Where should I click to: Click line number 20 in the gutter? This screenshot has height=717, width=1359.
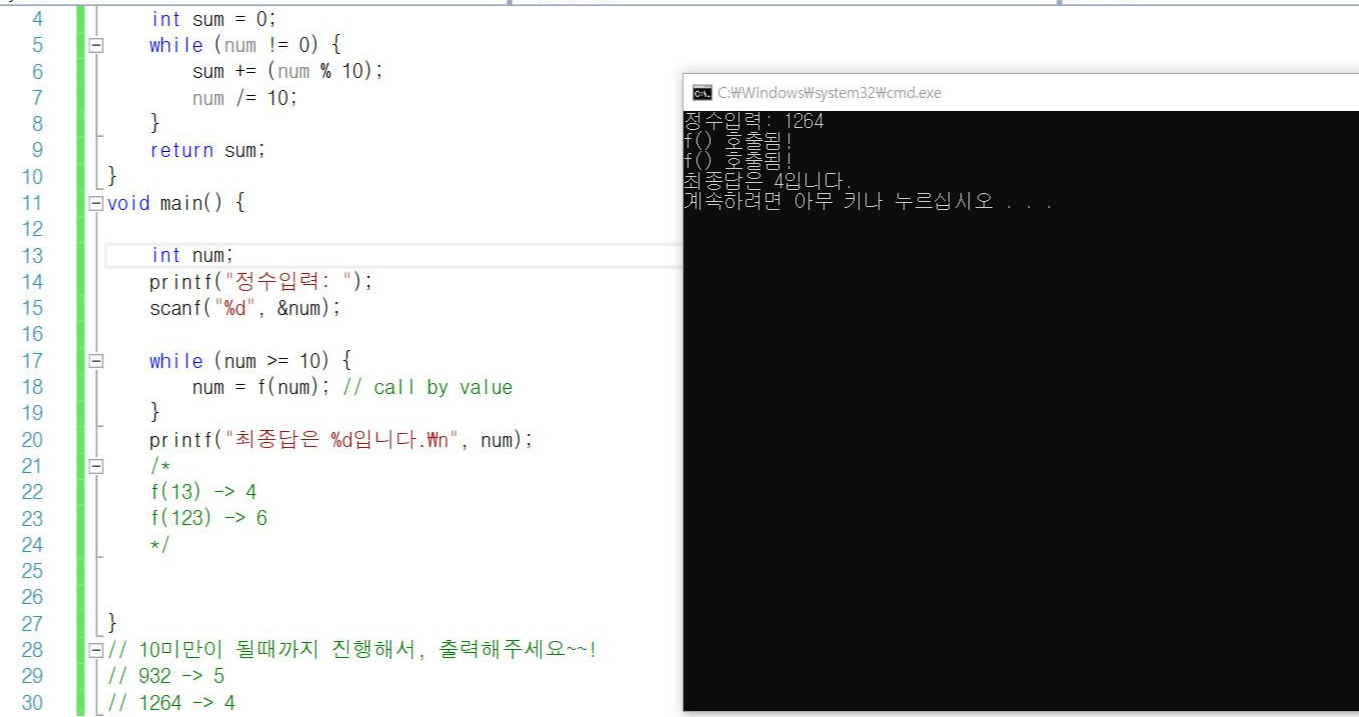click(32, 440)
